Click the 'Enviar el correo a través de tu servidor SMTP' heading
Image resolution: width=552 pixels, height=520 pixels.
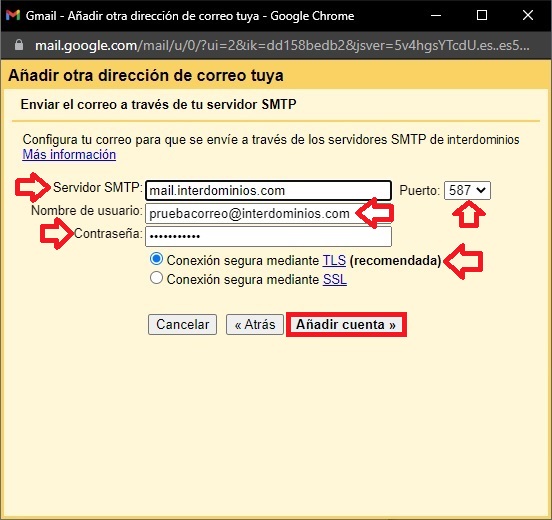(x=158, y=105)
